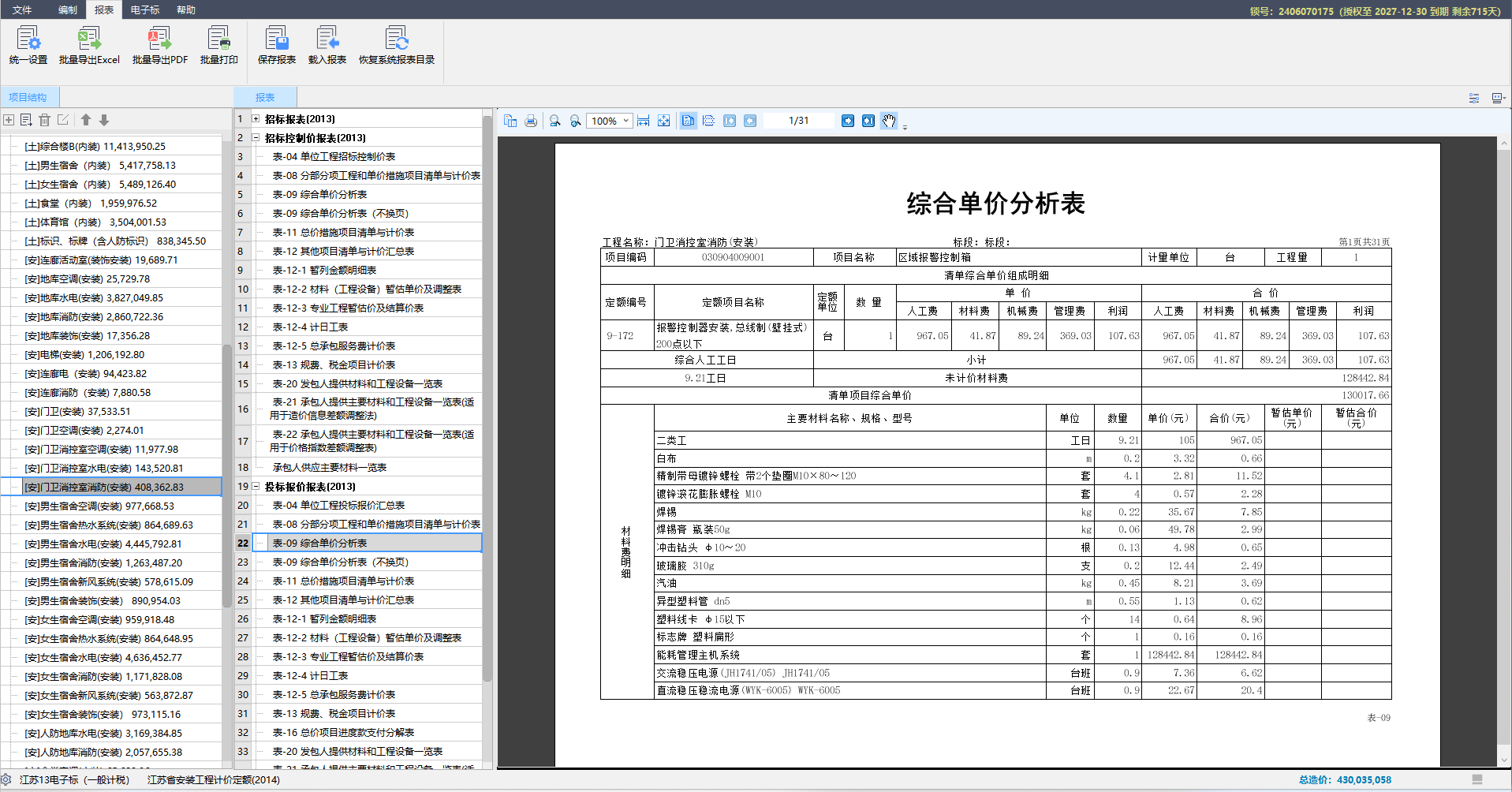Open the 编制 menu
Screen dimensions: 1512x792
click(x=68, y=9)
